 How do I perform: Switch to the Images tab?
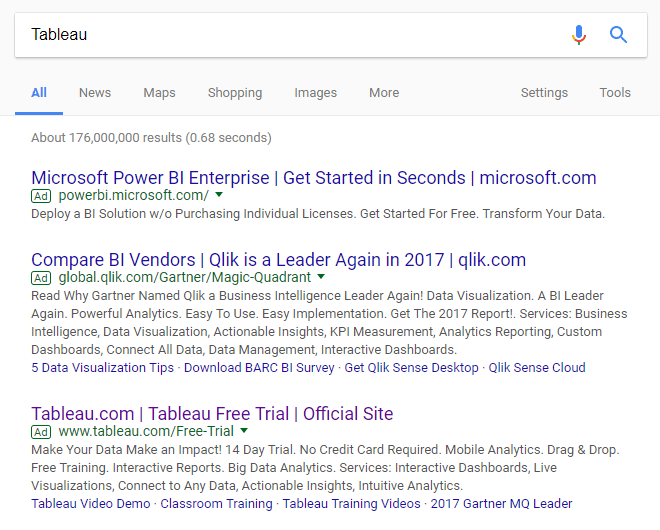[x=315, y=93]
